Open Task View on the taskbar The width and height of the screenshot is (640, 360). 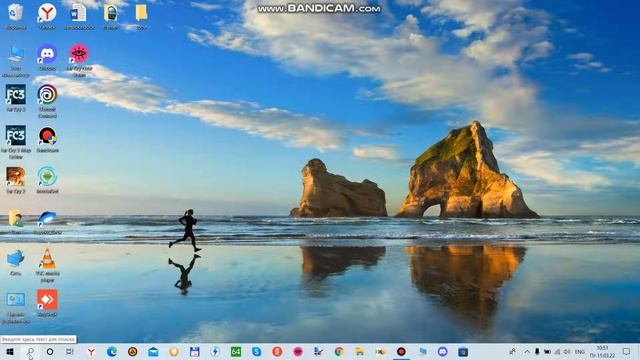pos(70,352)
